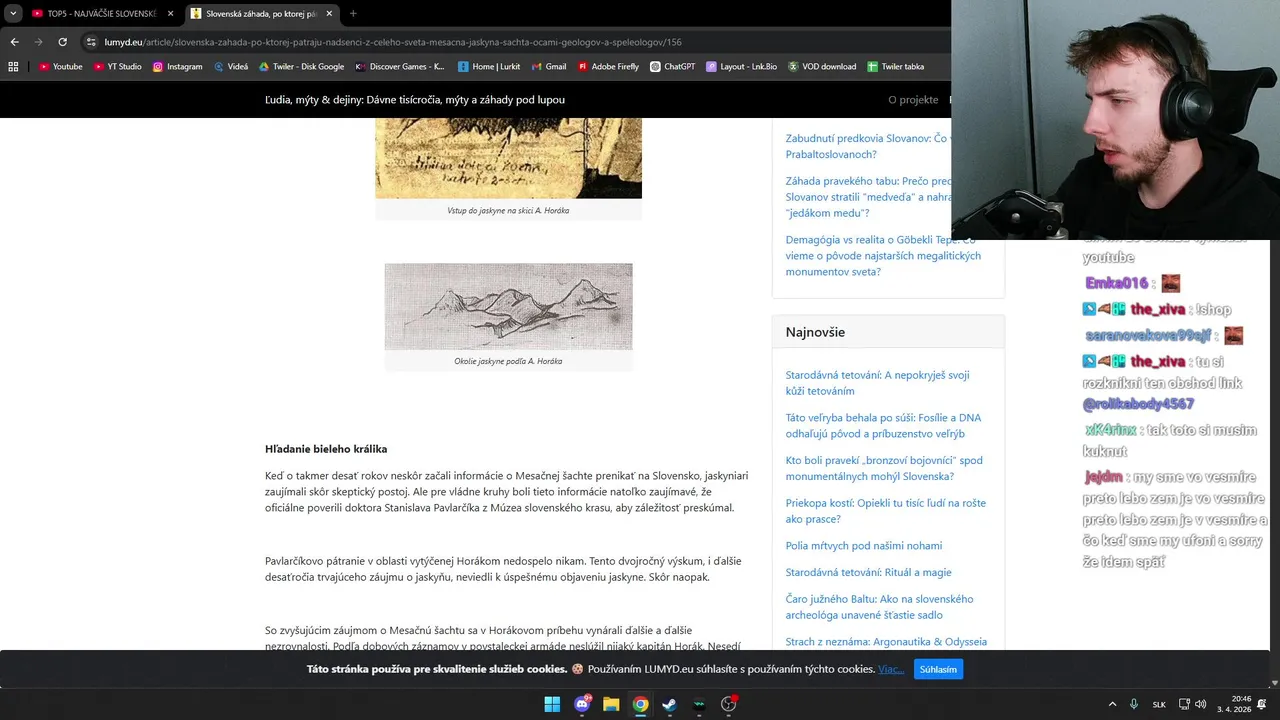This screenshot has height=720, width=1280.
Task: Open the Twiler tabka bookmark
Action: (895, 67)
